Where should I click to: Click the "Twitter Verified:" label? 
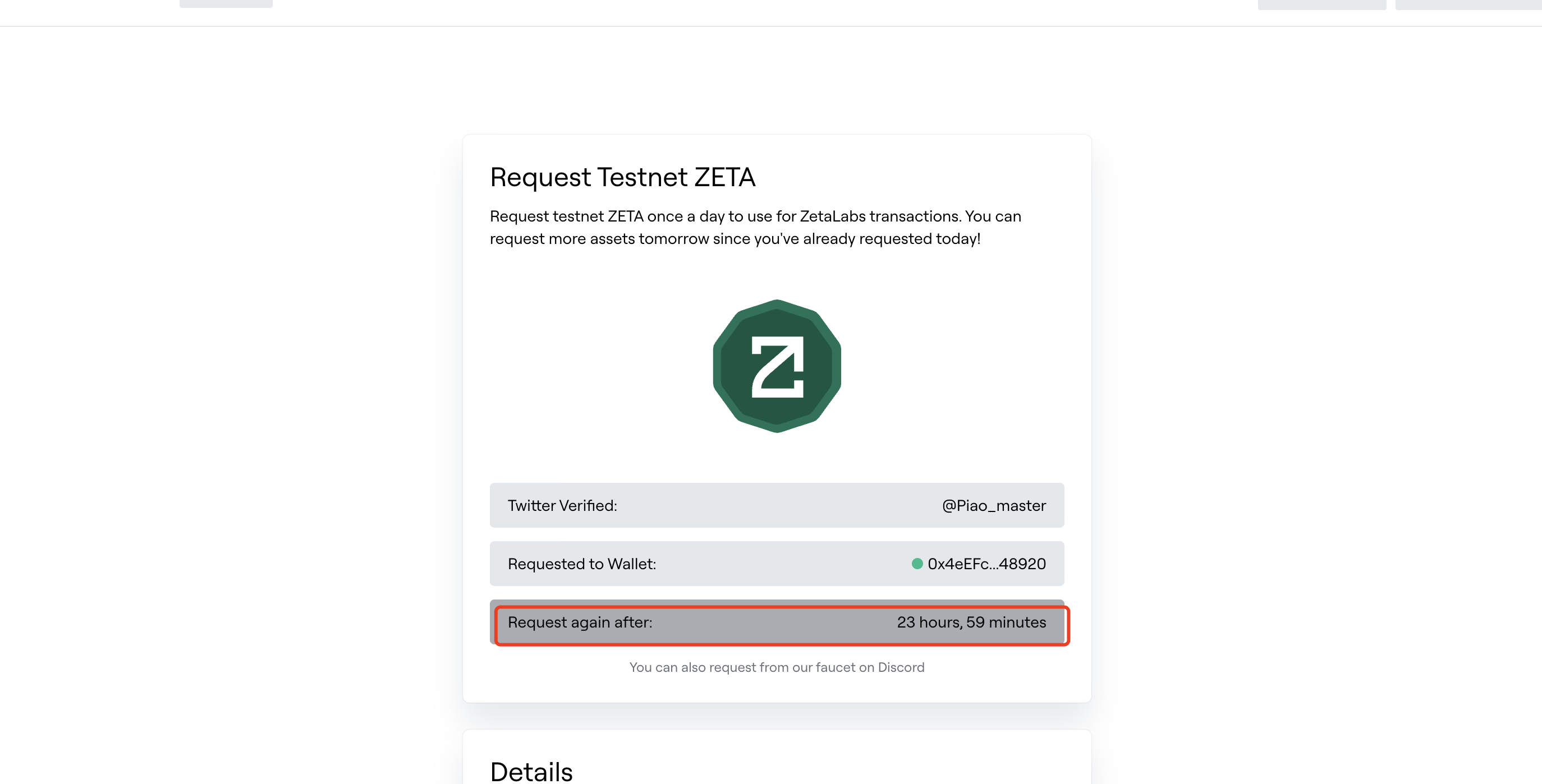tap(562, 506)
